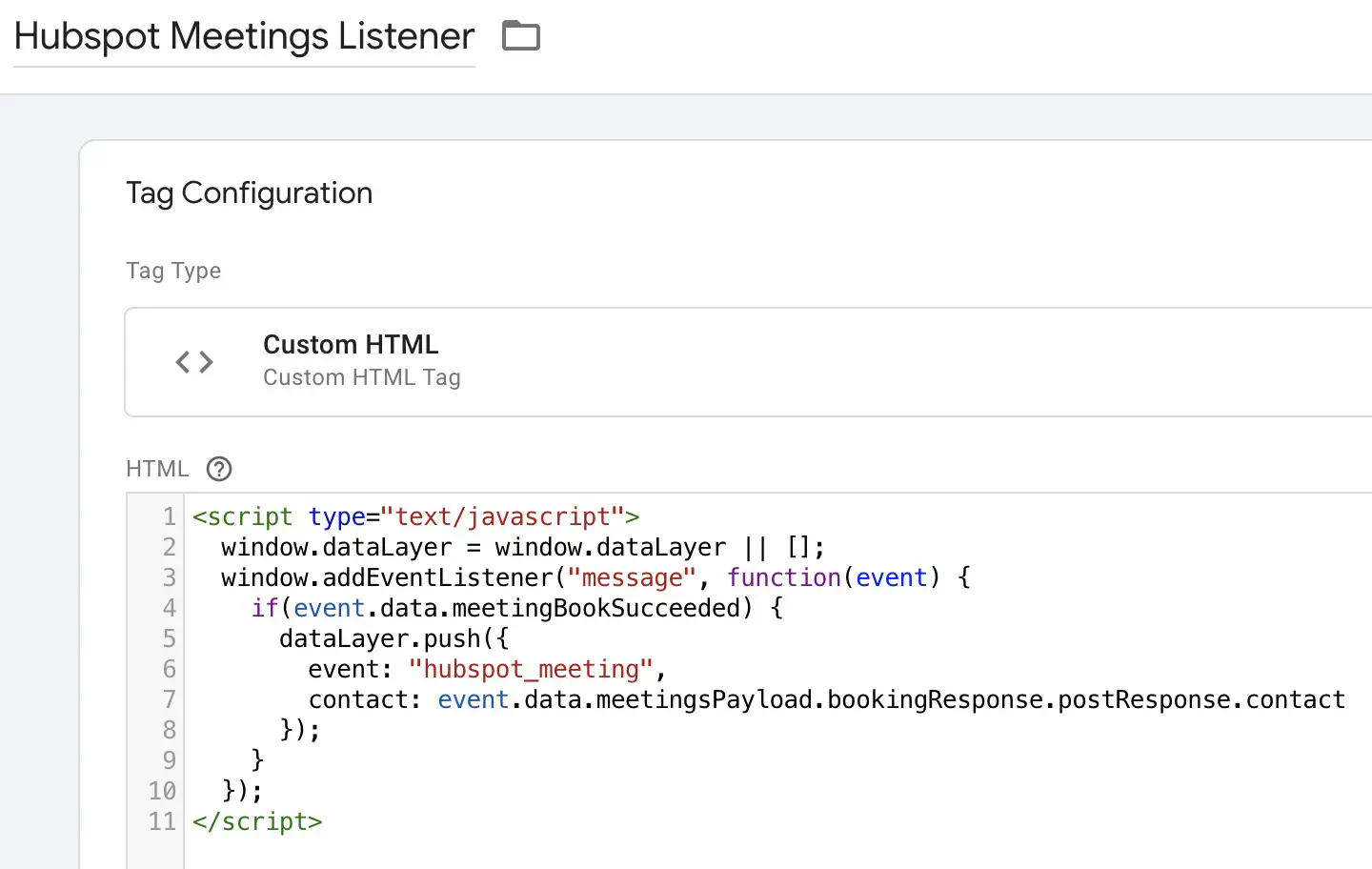Click the meetingBookSucceeded condition line
The image size is (1372, 869).
(517, 608)
